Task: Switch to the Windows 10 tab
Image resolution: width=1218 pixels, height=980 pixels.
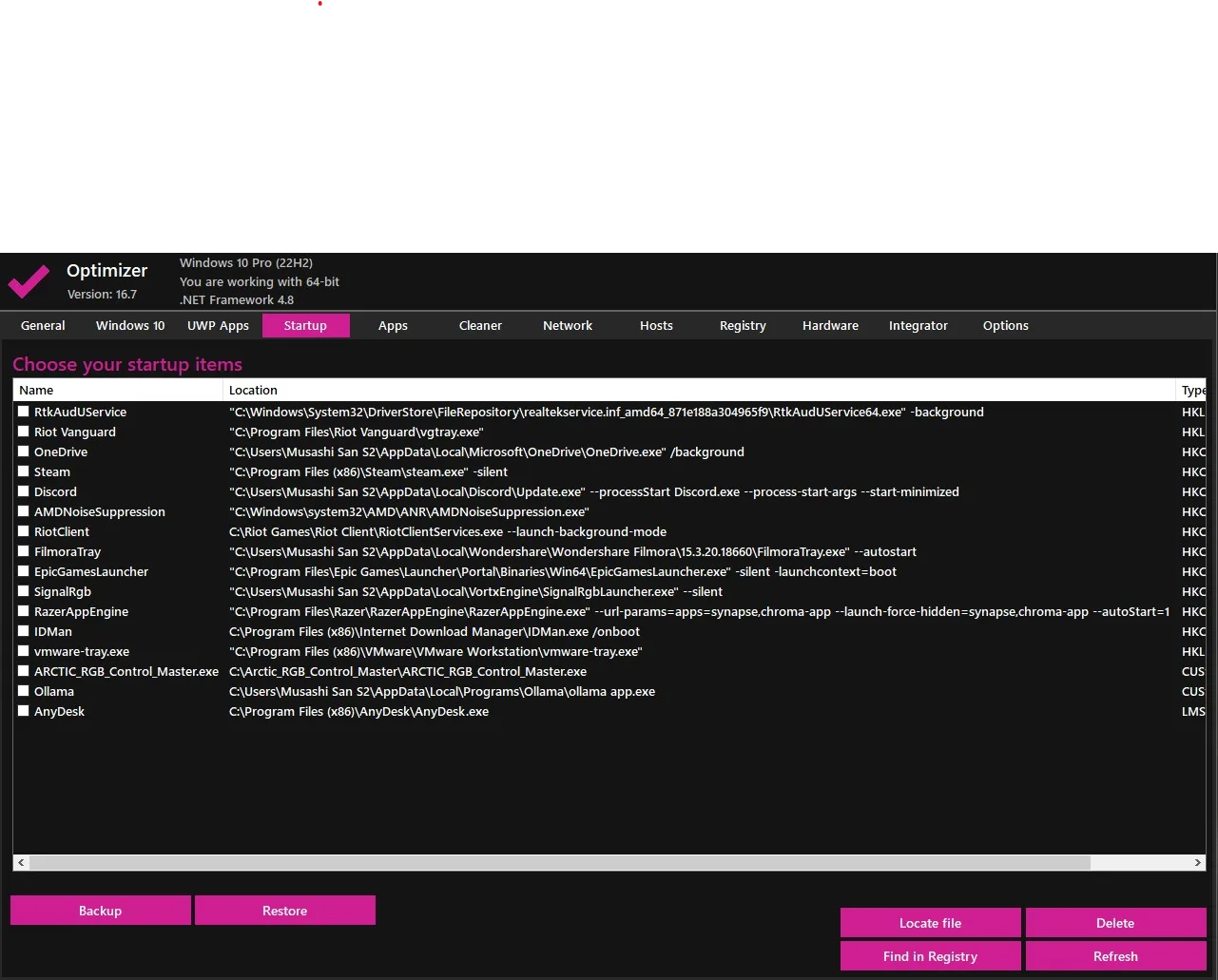Action: [x=130, y=325]
